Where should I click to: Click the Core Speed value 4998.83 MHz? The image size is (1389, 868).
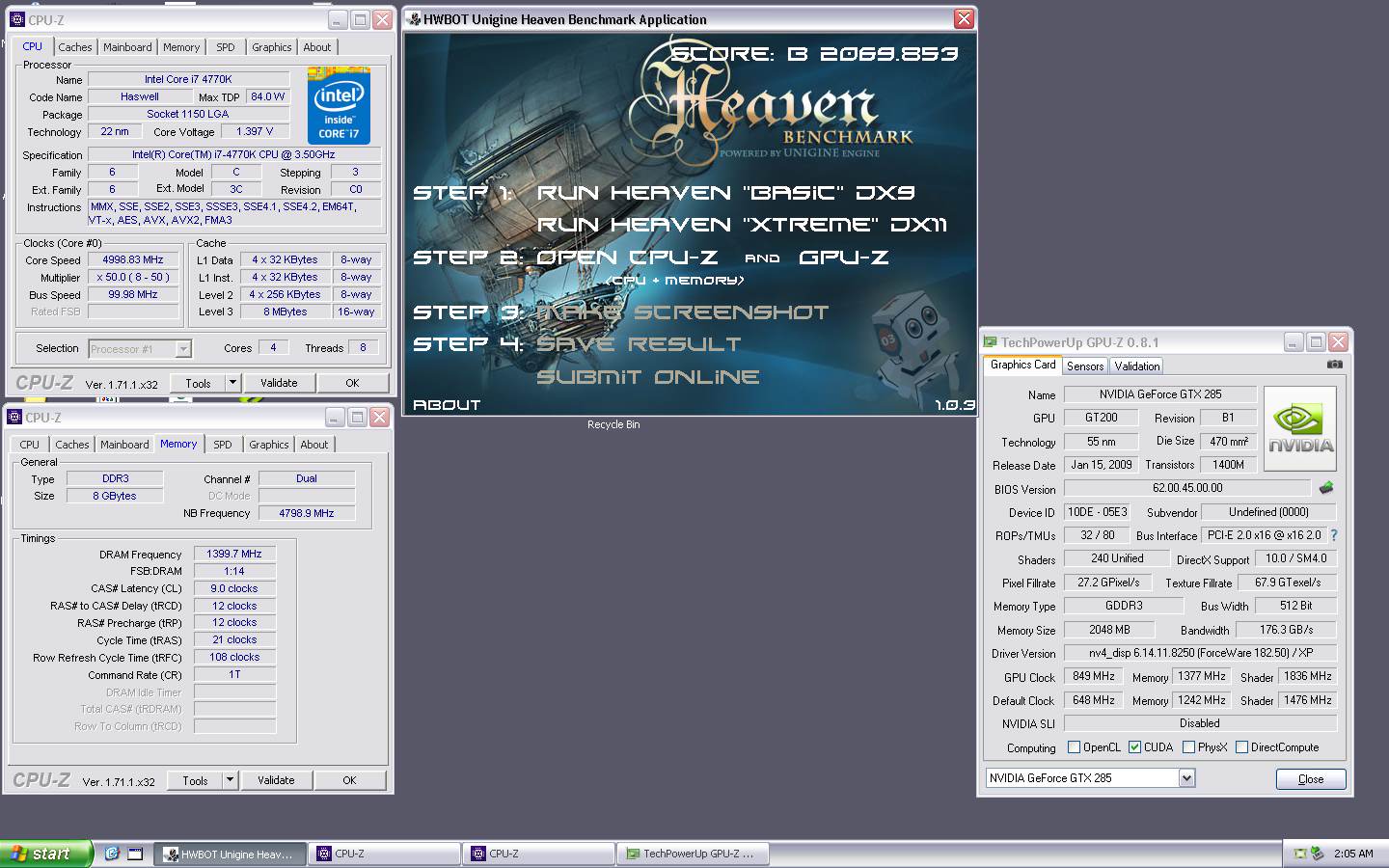(133, 259)
